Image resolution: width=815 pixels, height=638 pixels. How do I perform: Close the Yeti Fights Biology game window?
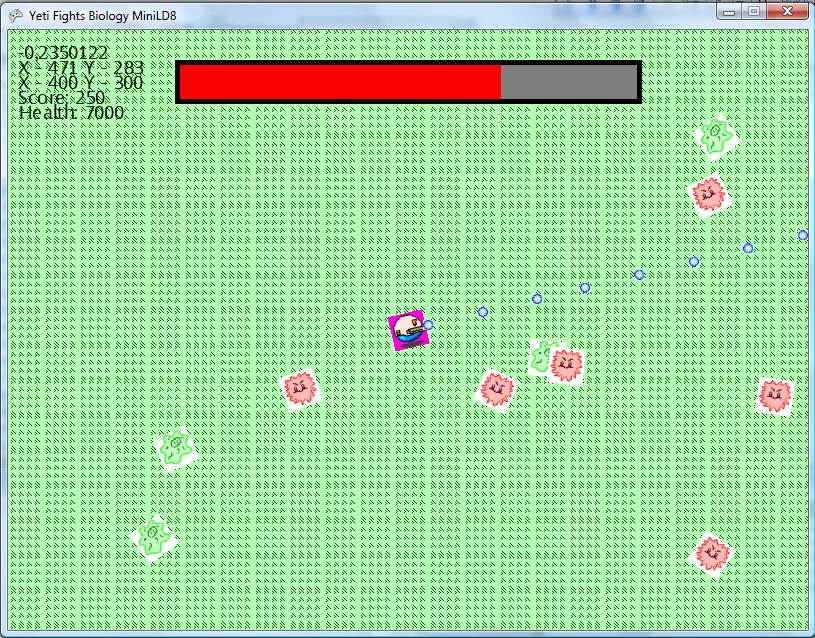click(787, 11)
